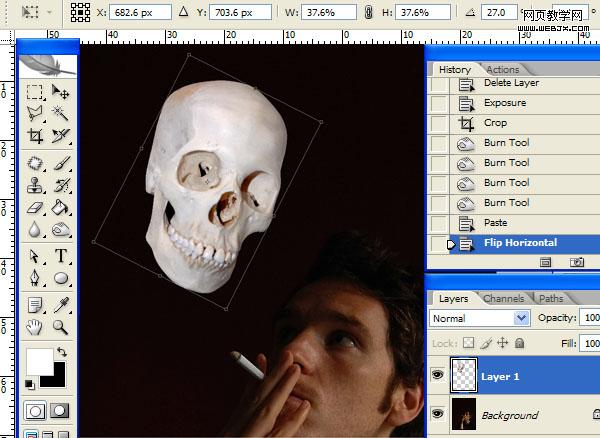Choose the Patch healing tool
The width and height of the screenshot is (600, 438).
[34, 164]
